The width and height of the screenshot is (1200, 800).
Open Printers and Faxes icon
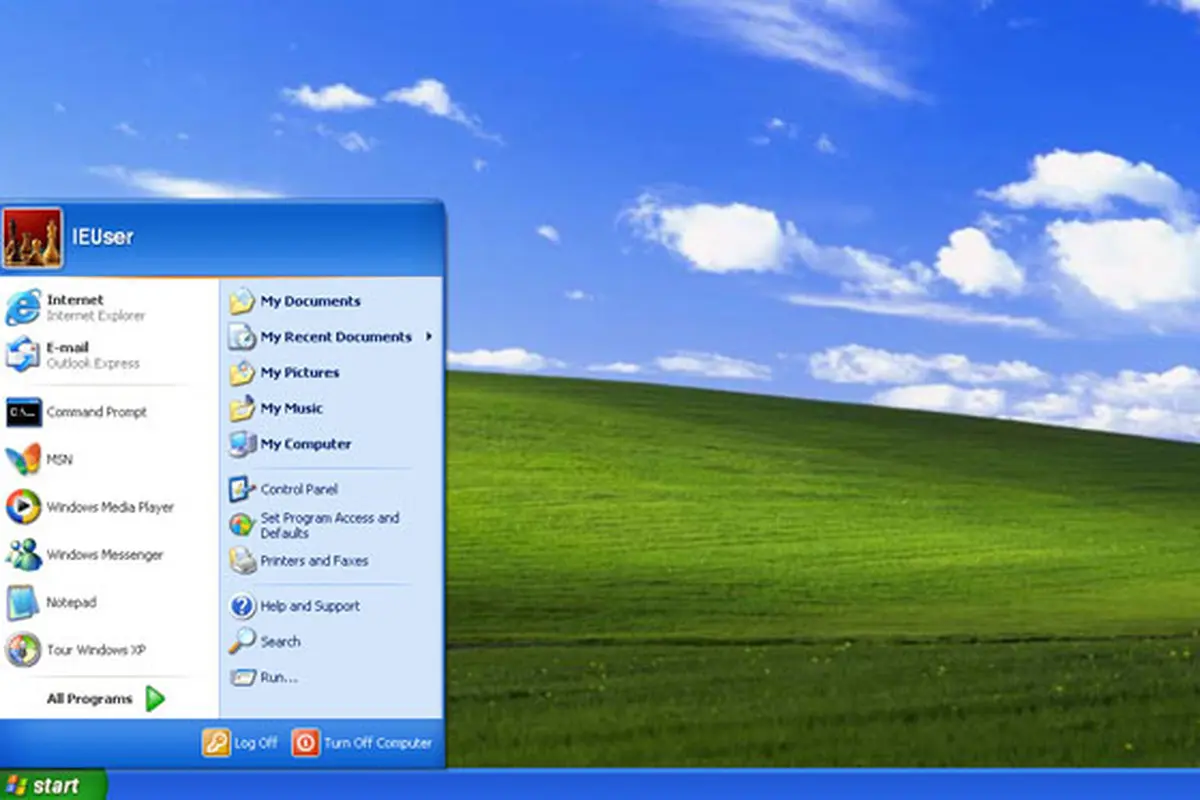tap(242, 561)
